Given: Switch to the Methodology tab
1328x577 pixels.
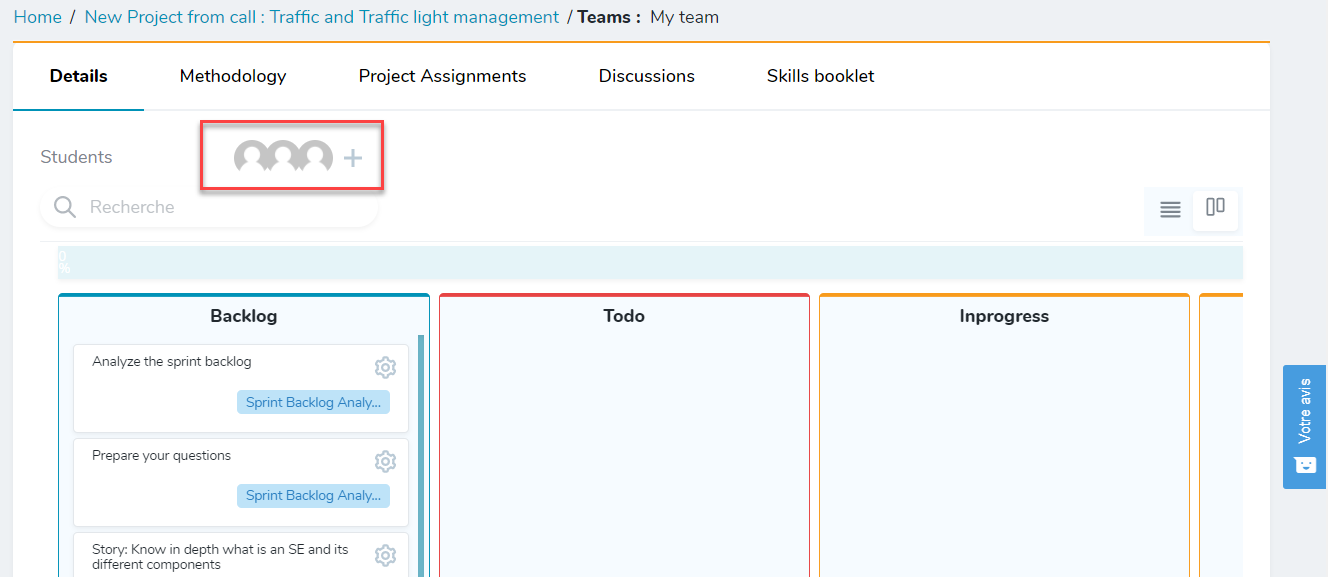Looking at the screenshot, I should (233, 76).
